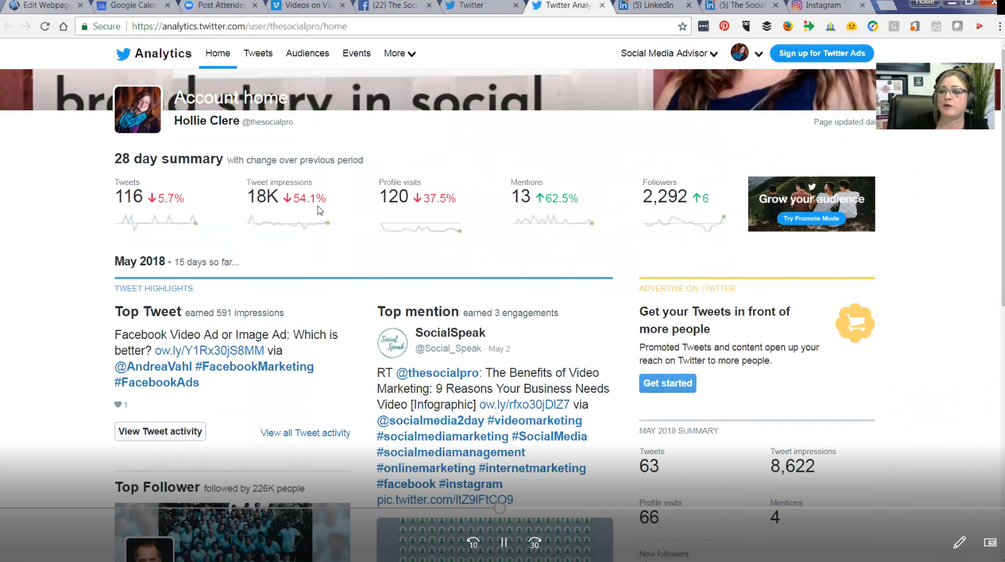Switch to the Edit Webpage browser tab
Screen dimensions: 1005x562
[46, 6]
